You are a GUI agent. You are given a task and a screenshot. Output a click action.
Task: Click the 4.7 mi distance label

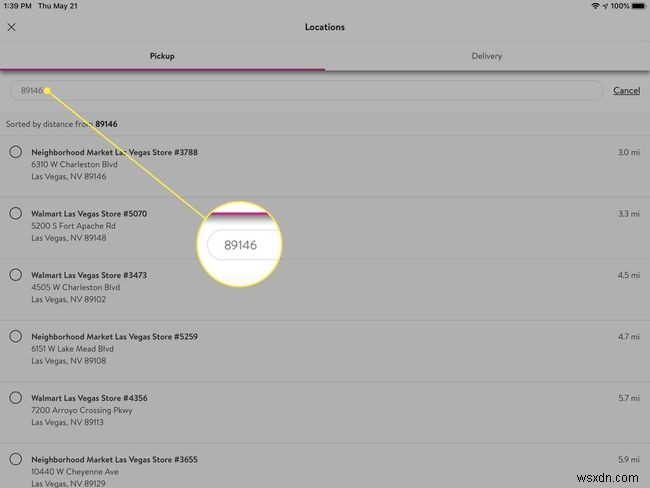pos(629,337)
